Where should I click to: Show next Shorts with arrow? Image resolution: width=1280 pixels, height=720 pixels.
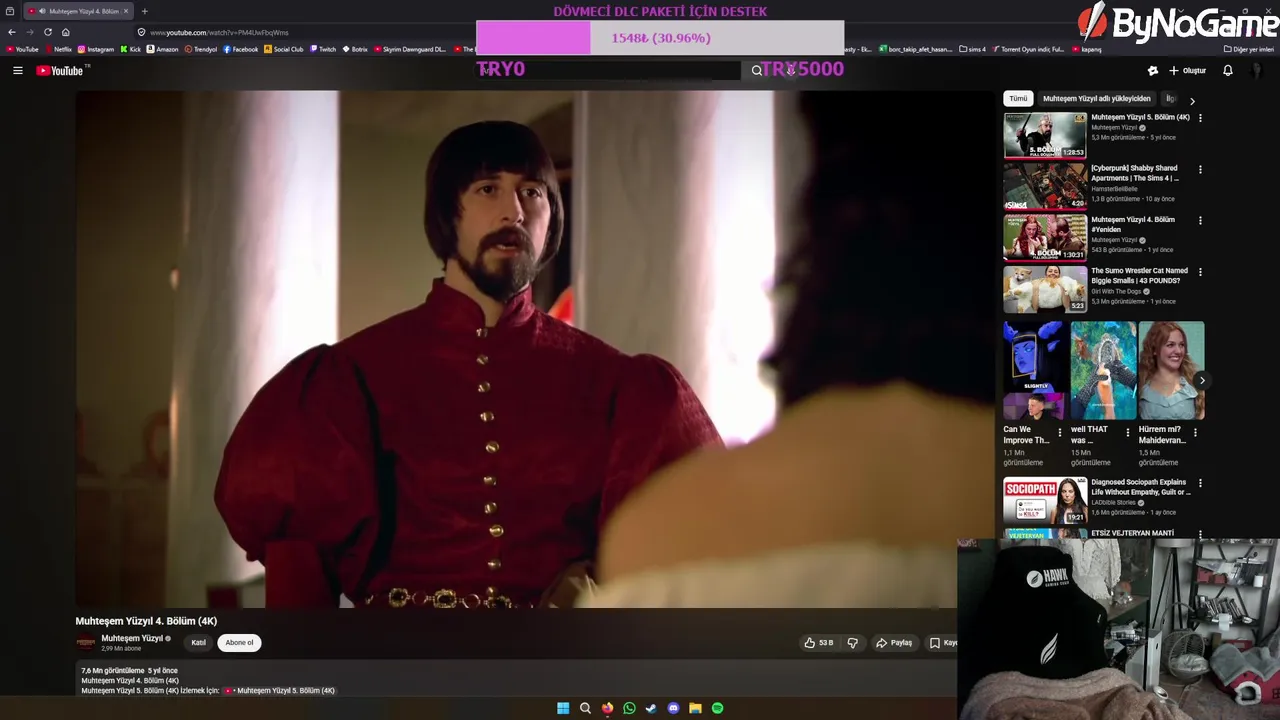(x=1201, y=380)
